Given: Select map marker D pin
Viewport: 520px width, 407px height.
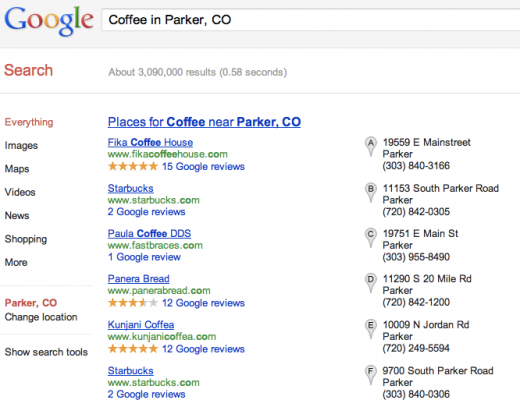Looking at the screenshot, I should [370, 283].
